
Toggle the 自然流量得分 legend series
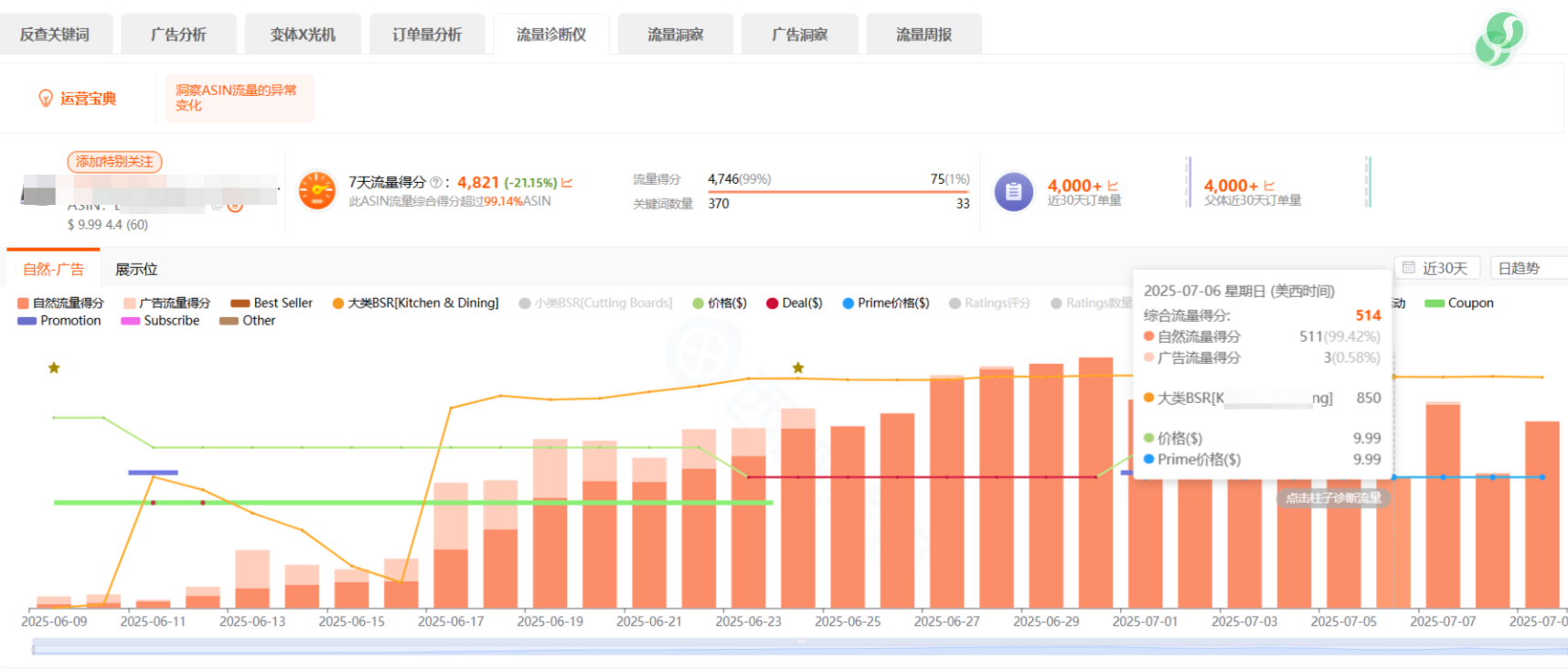60,303
